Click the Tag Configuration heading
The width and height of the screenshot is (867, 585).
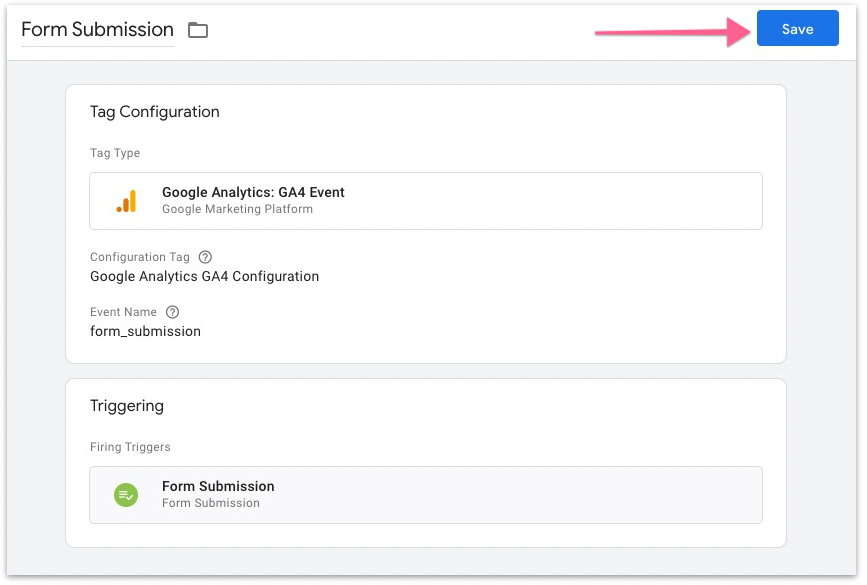coord(154,112)
